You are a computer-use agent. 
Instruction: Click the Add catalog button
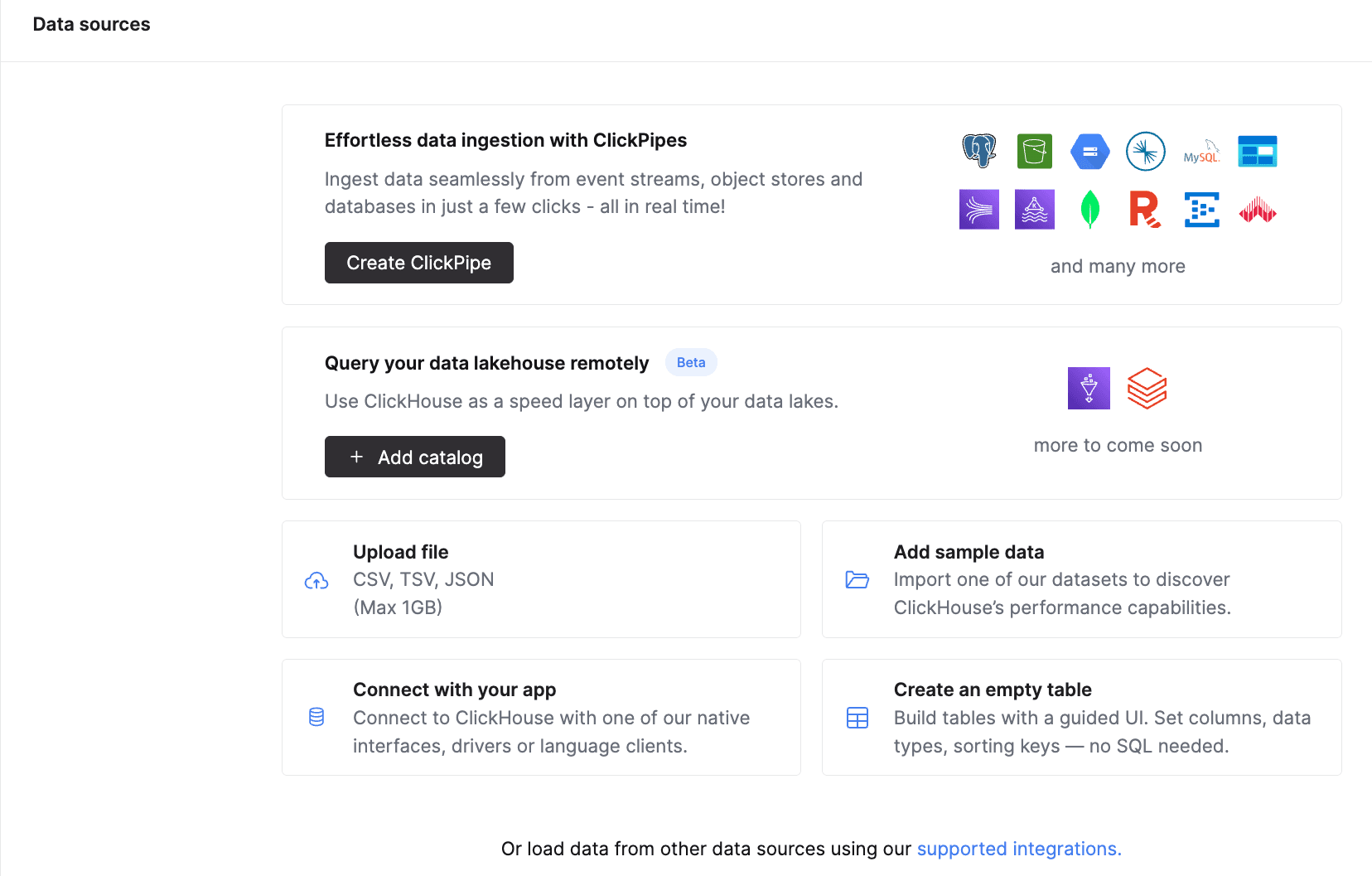(414, 457)
